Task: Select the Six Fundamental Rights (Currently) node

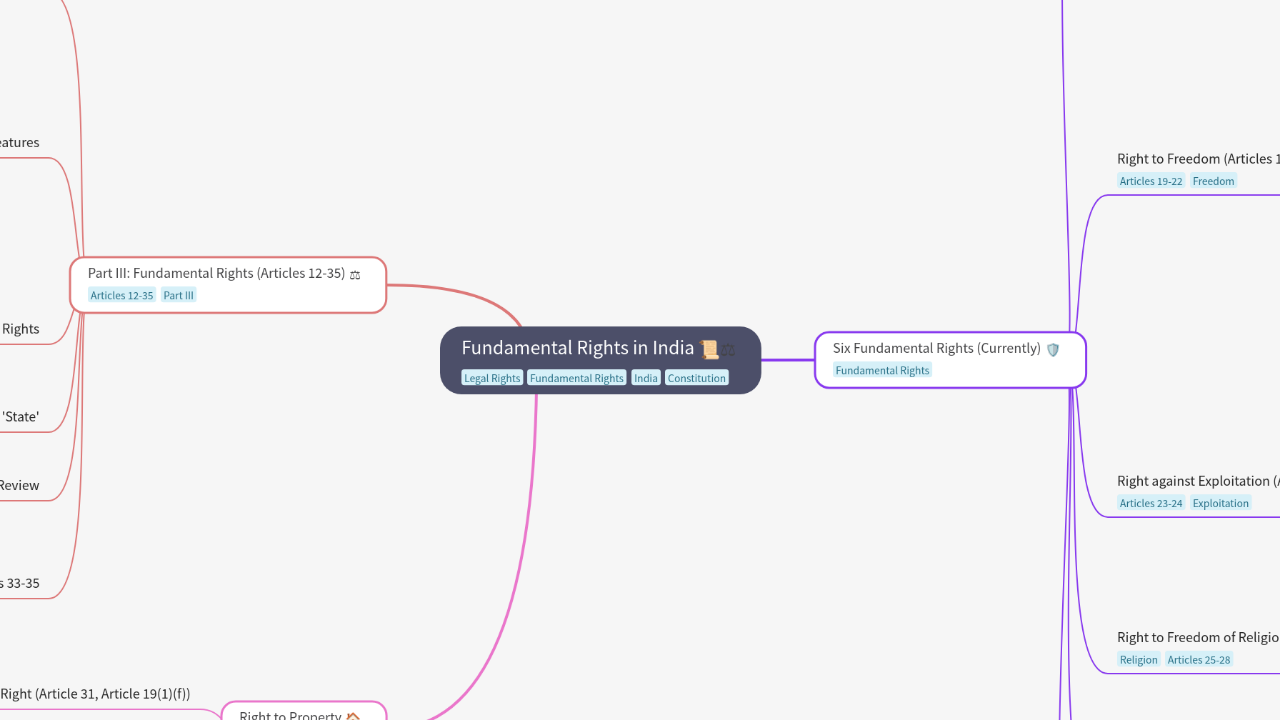Action: tap(950, 360)
